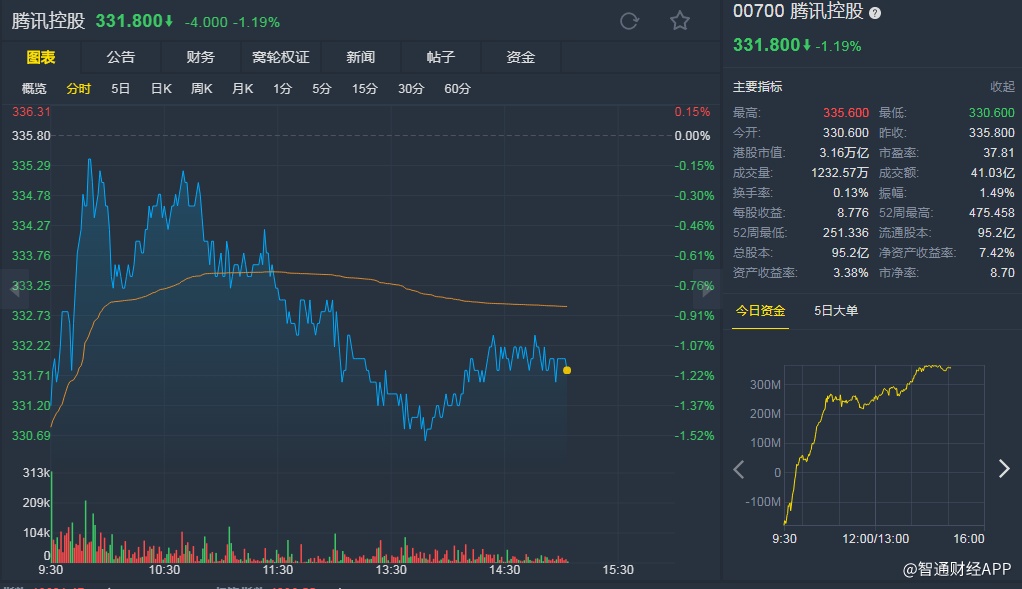Click the yellow latest price dot
Screen dimensions: 1022x589
point(567,370)
